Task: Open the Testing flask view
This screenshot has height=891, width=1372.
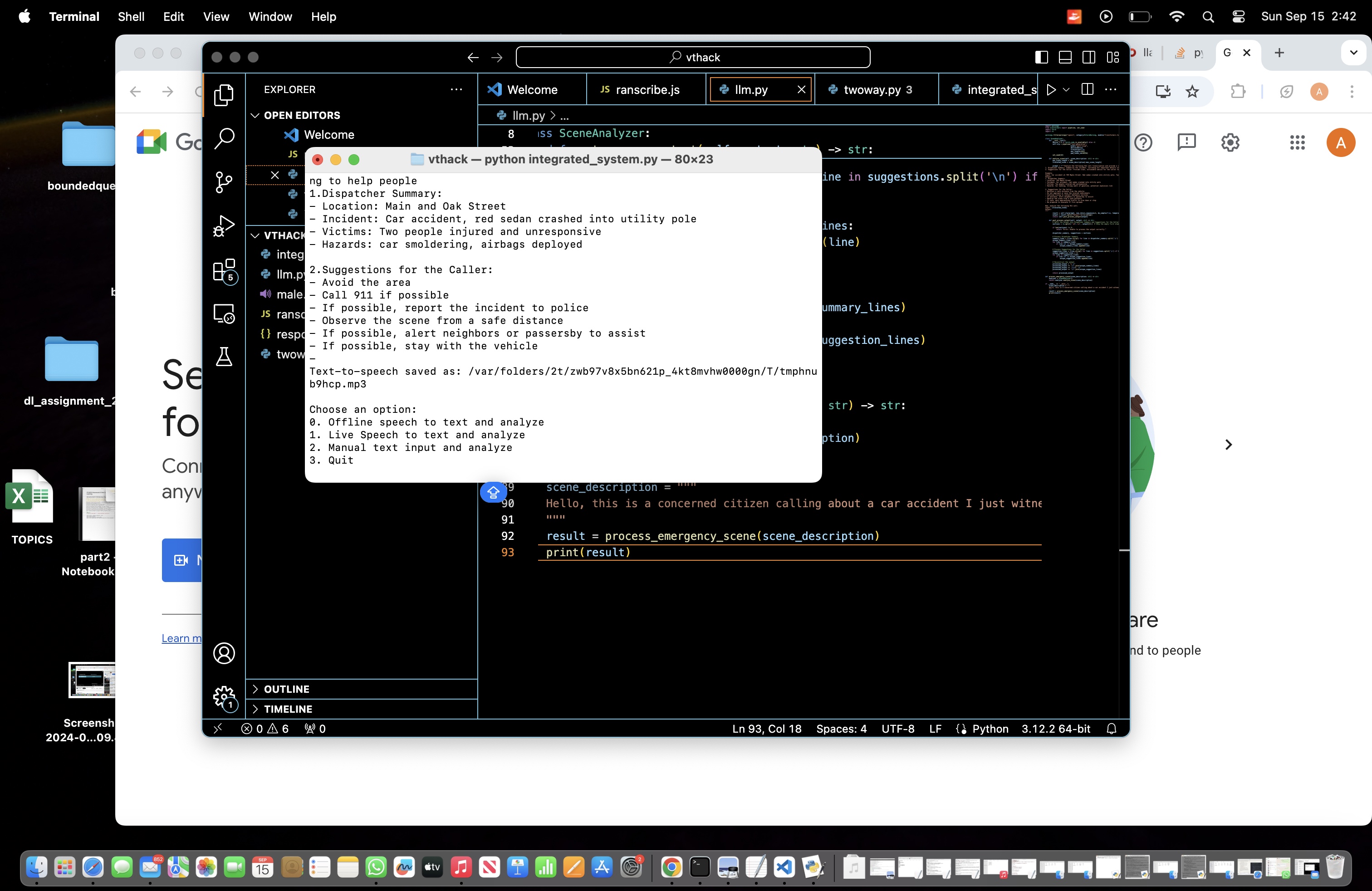Action: coord(224,357)
